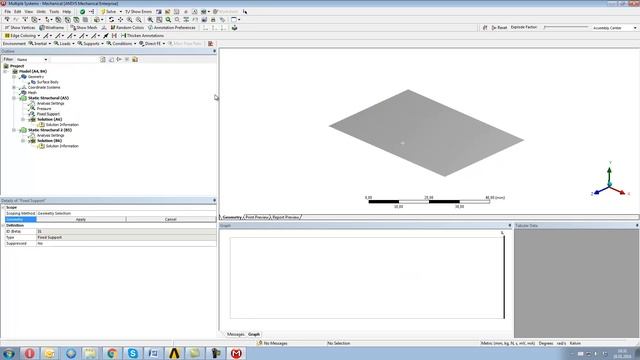Screen dimensions: 640x360
Task: Open Skype from the taskbar
Action: (133, 353)
